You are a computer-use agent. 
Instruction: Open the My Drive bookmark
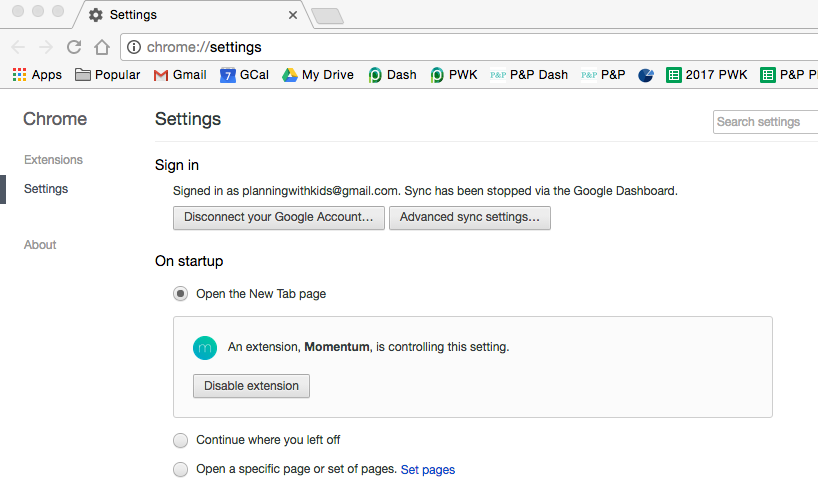[317, 75]
